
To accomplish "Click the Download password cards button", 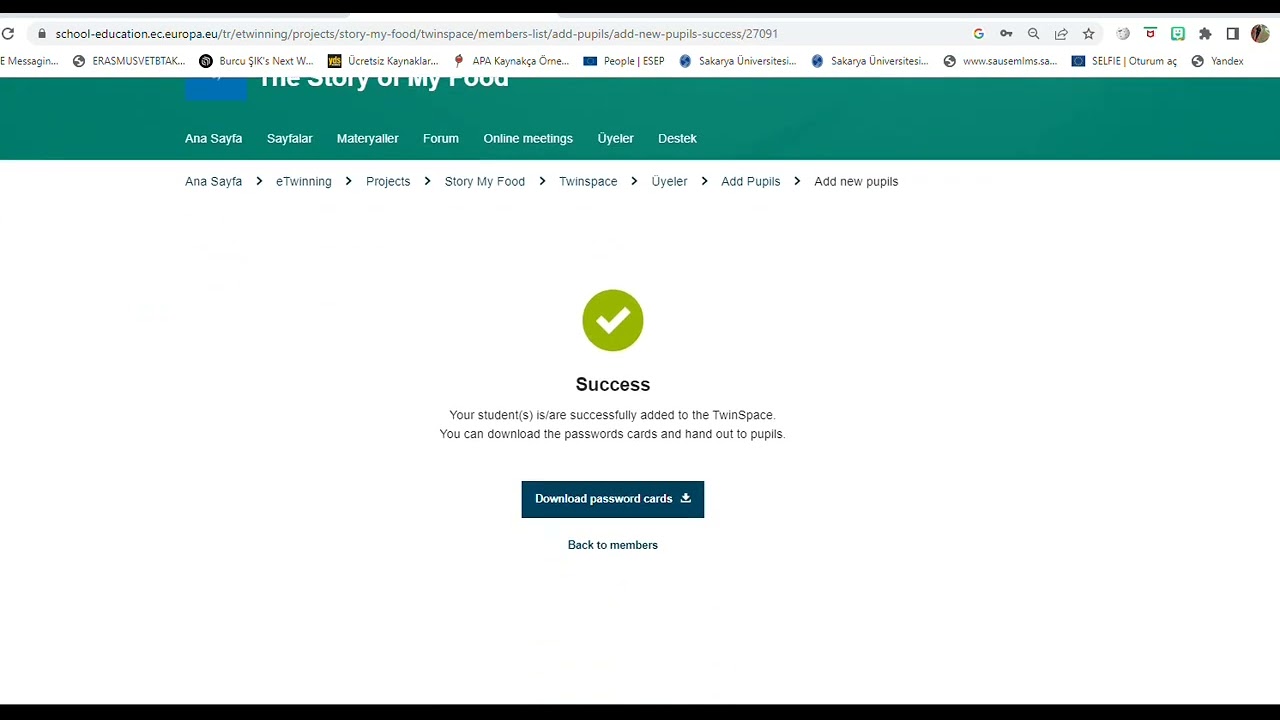I will (x=613, y=499).
